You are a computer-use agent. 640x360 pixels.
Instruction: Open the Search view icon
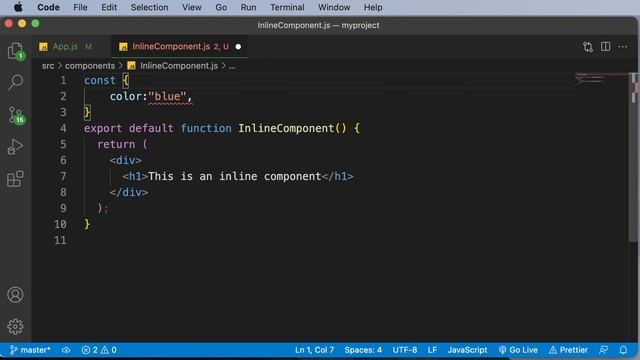(x=16, y=82)
